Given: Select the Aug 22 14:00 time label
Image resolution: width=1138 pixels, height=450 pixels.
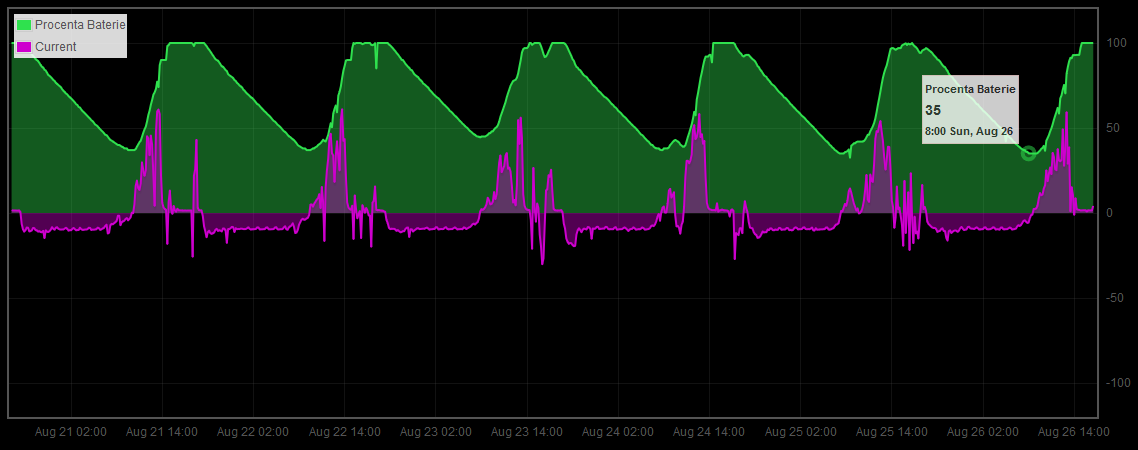Looking at the screenshot, I should pos(344,432).
